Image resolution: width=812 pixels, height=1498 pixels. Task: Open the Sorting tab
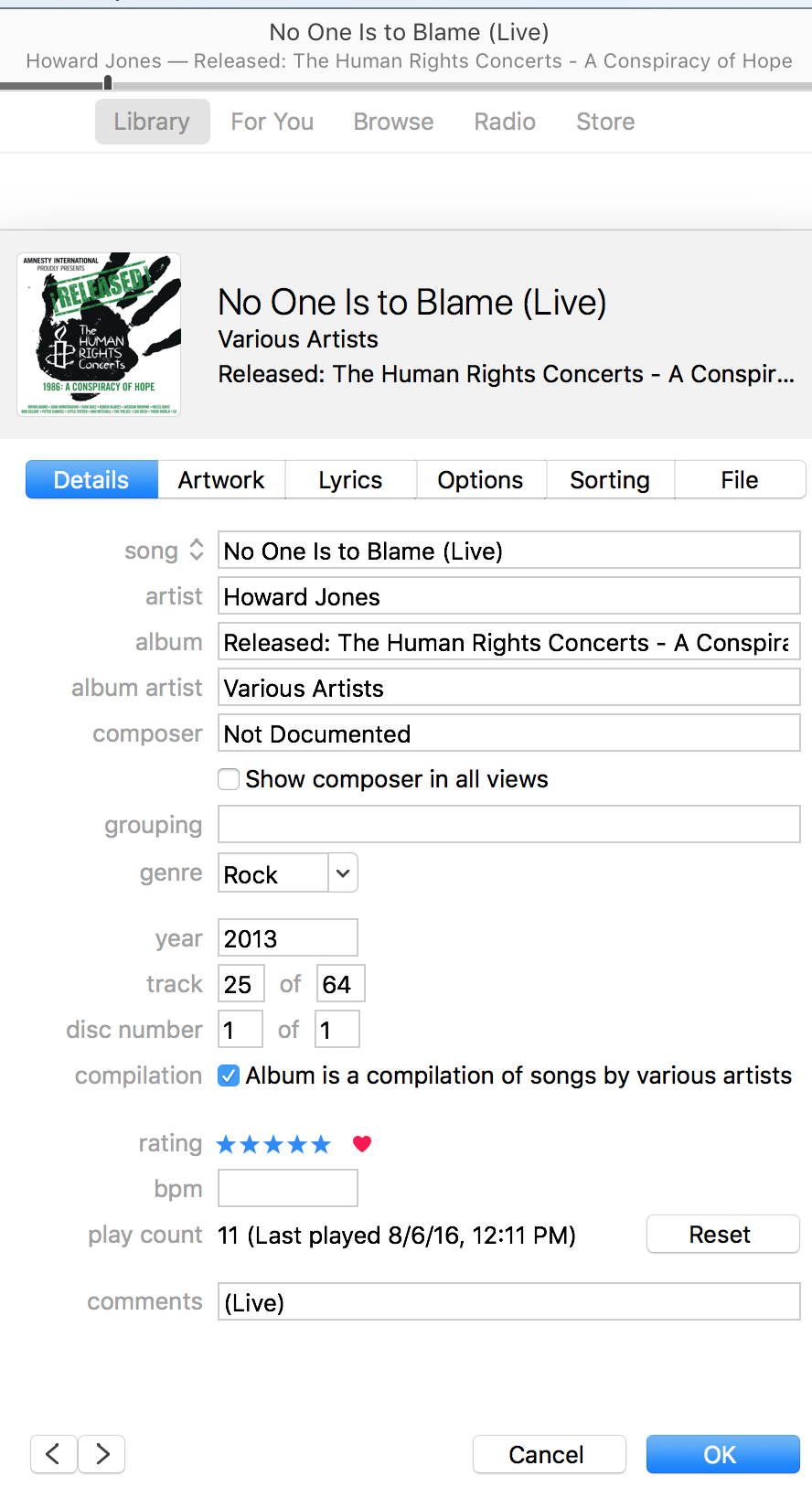pos(610,480)
